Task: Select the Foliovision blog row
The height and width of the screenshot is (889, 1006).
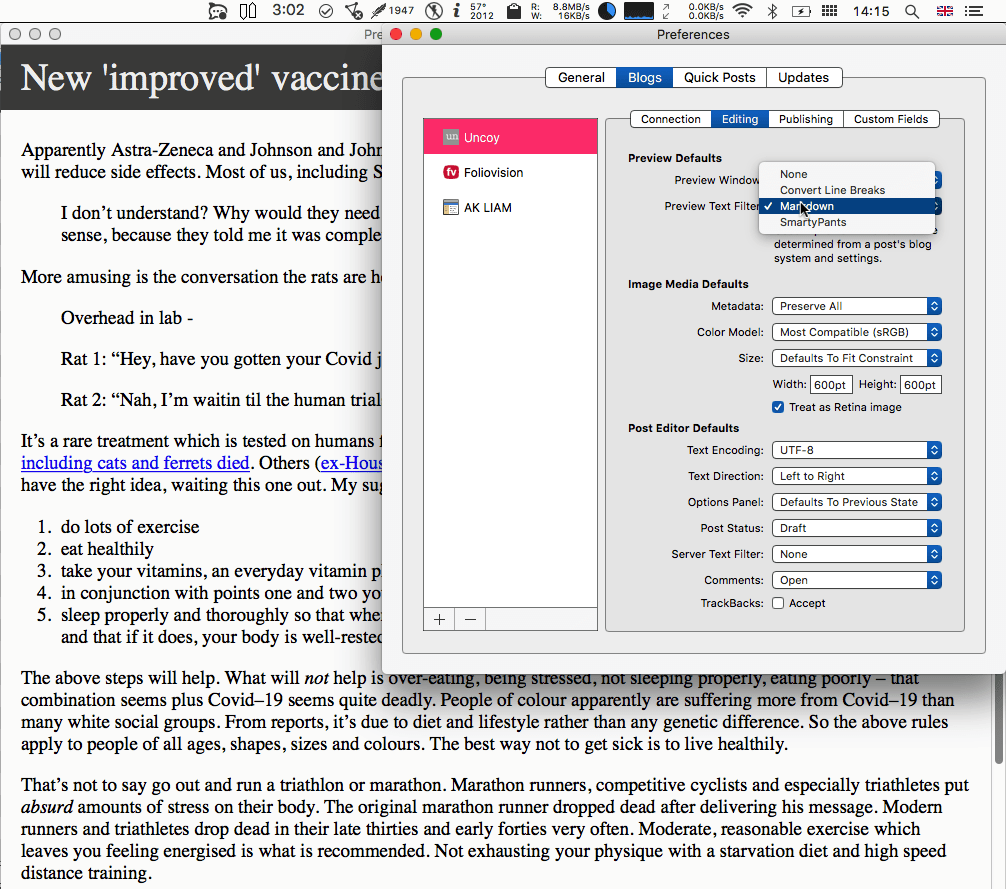Action: 511,172
